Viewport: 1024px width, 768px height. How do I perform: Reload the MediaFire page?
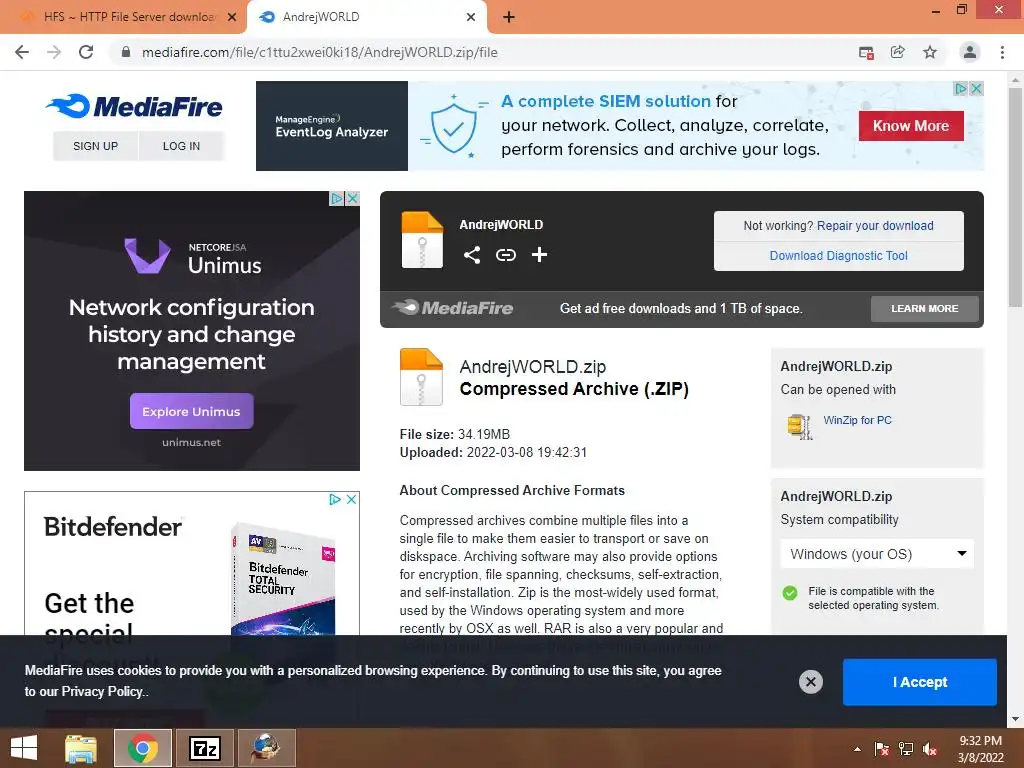click(86, 52)
